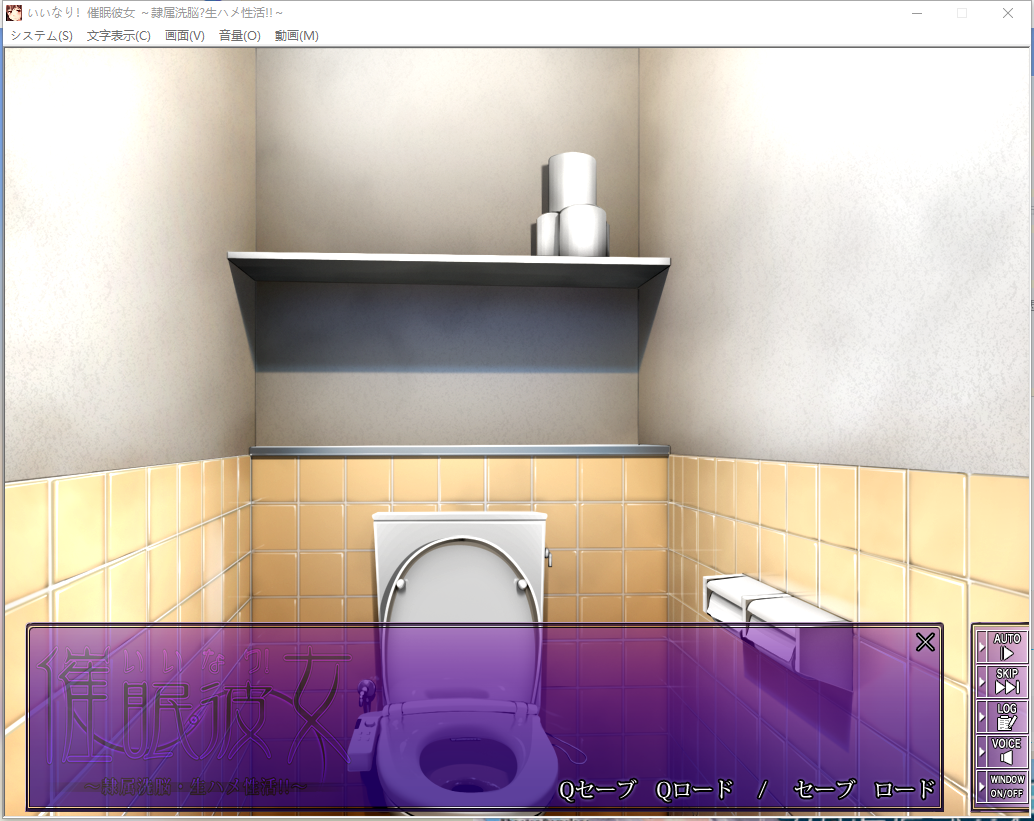
Task: Open the システム(S) menu
Action: coord(41,35)
